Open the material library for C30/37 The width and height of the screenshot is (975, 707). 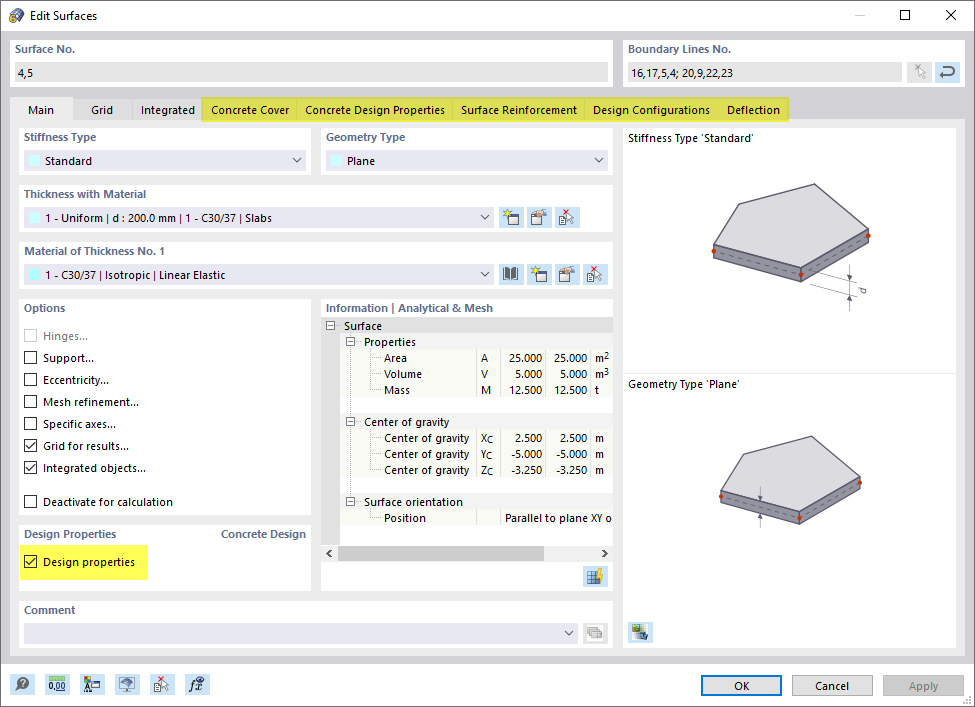pyautogui.click(x=511, y=274)
